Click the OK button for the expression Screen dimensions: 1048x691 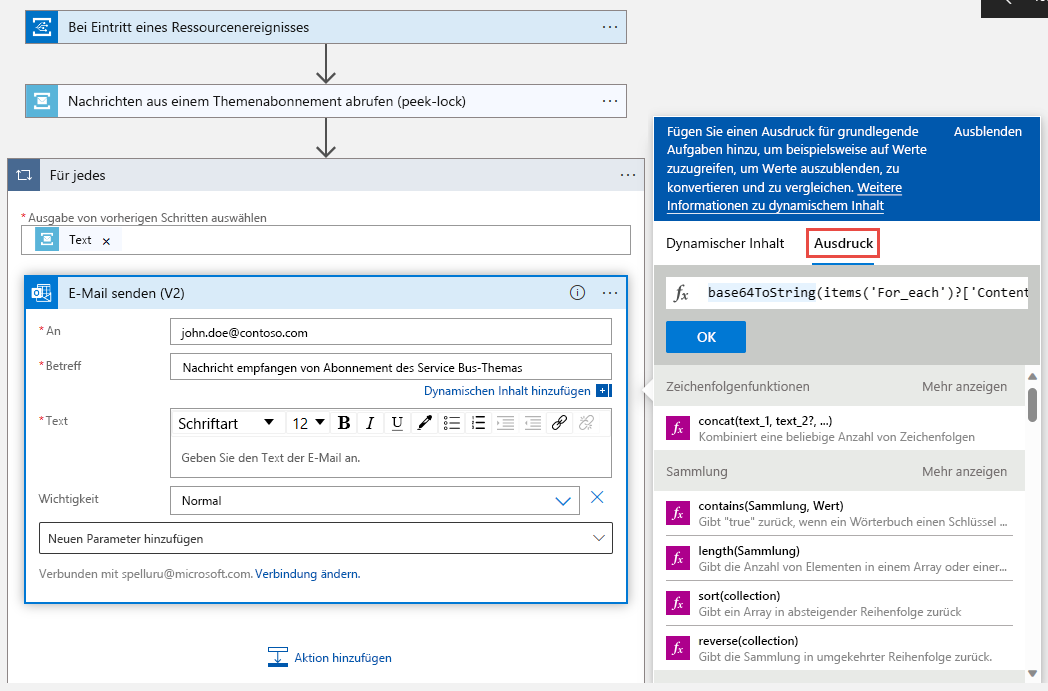(706, 337)
